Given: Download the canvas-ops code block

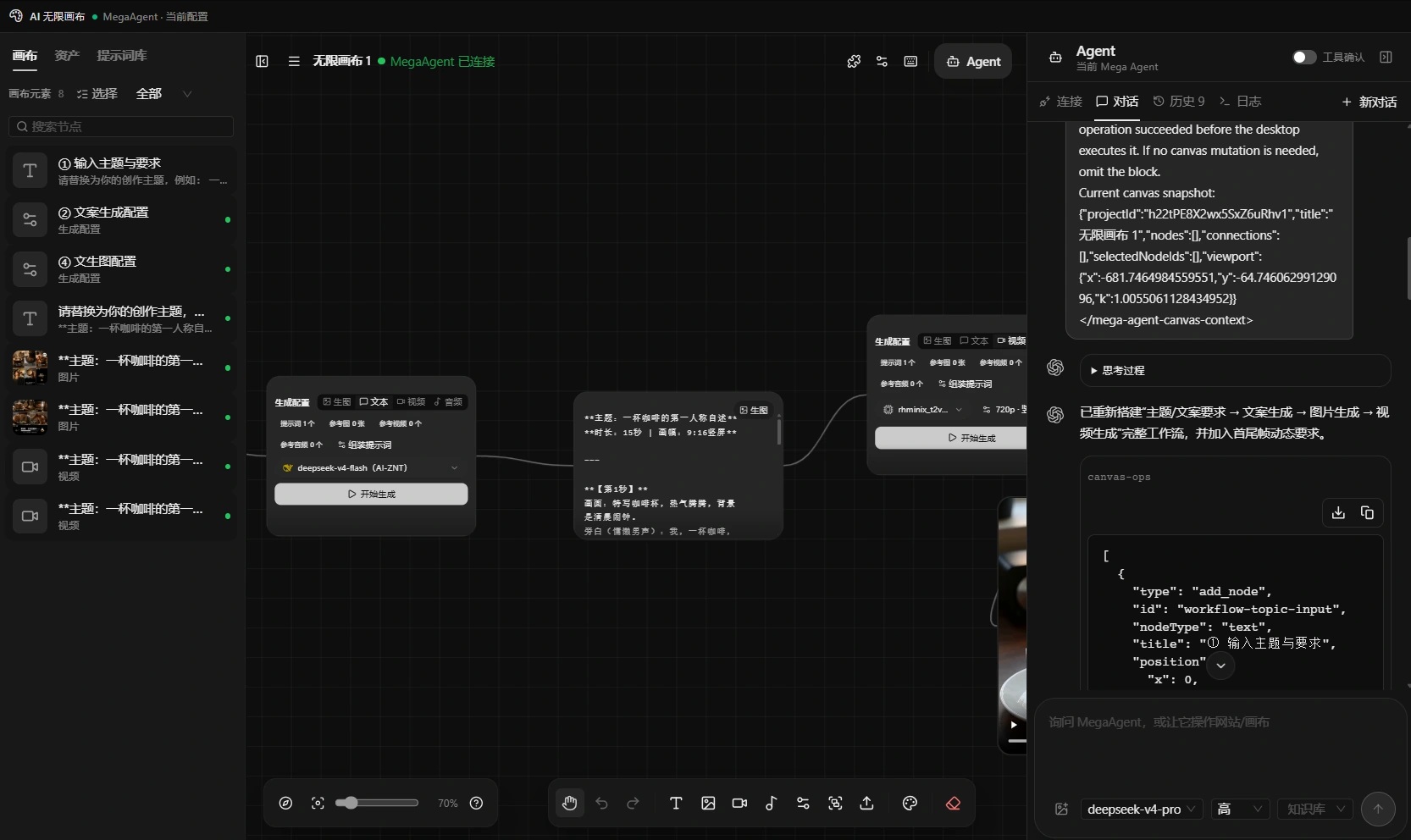Looking at the screenshot, I should tap(1338, 512).
